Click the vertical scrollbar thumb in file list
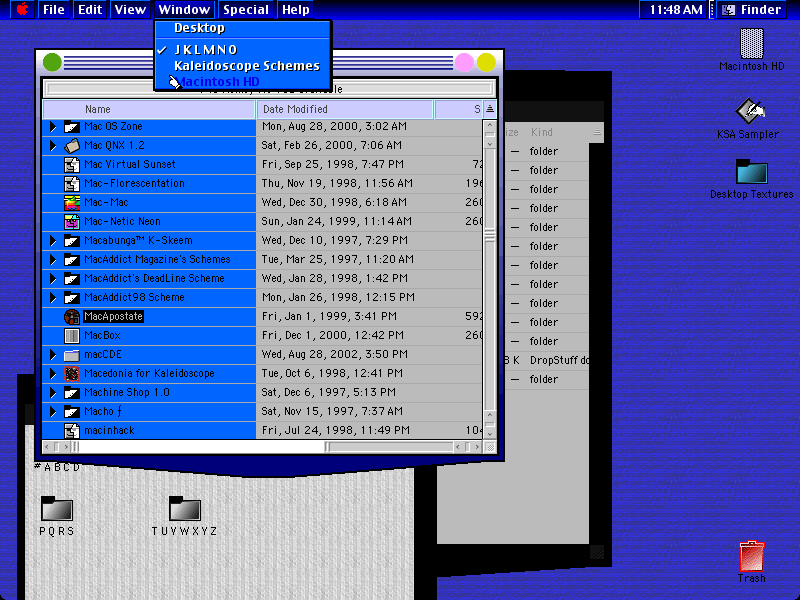This screenshot has height=600, width=800. [x=490, y=236]
